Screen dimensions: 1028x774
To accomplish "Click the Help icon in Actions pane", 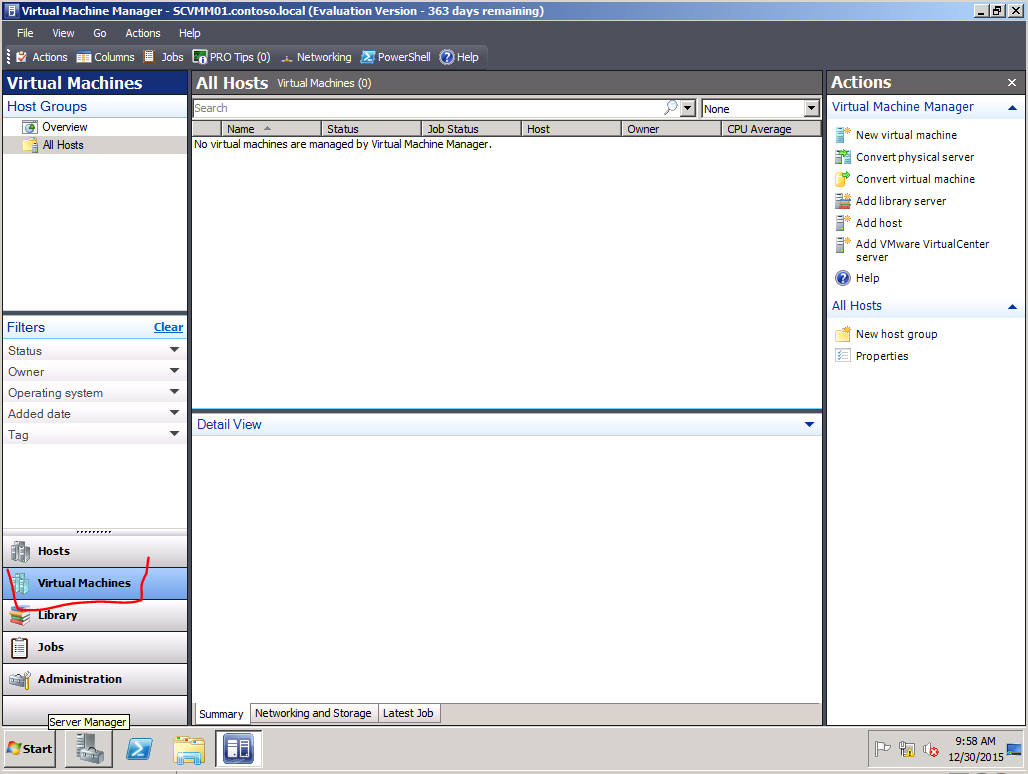I will pyautogui.click(x=842, y=278).
